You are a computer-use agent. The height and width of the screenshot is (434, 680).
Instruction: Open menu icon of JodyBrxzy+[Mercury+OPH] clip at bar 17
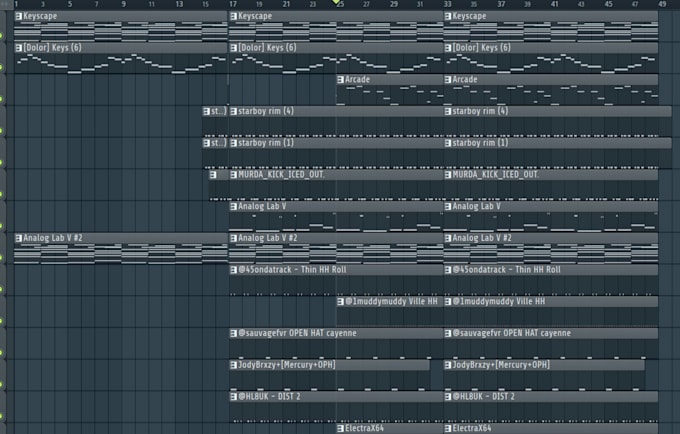click(233, 365)
